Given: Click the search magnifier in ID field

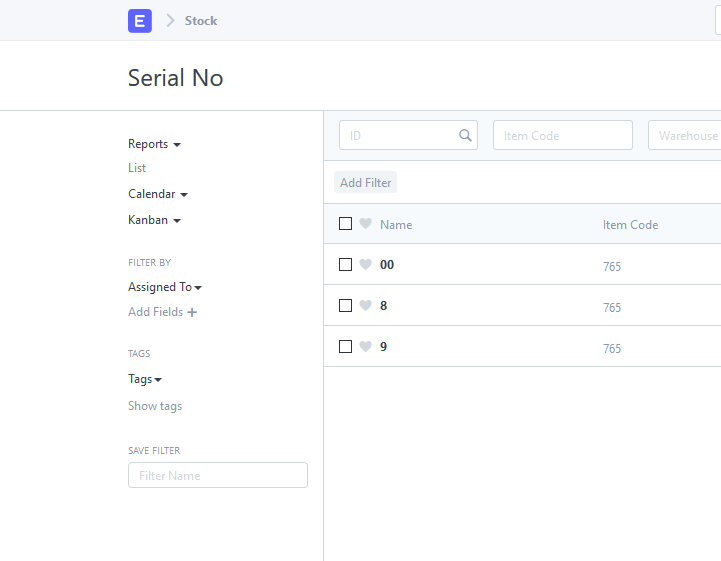Looking at the screenshot, I should point(465,135).
